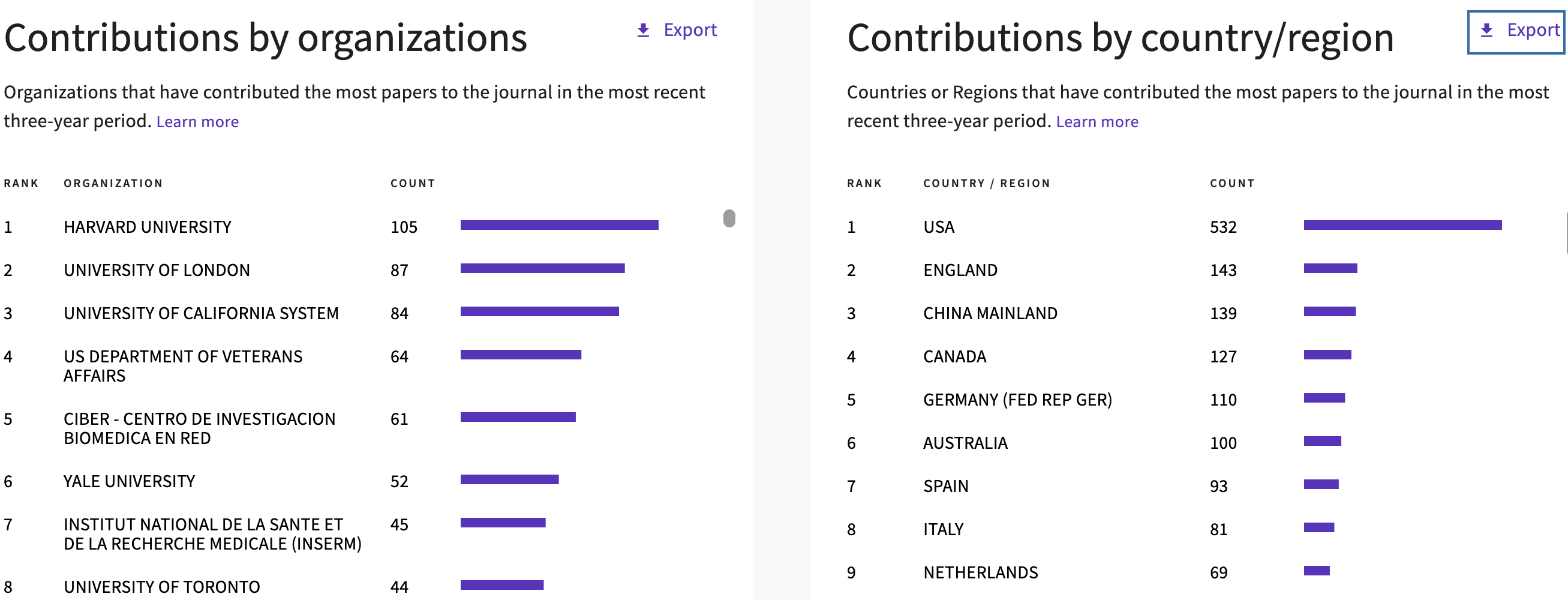The height and width of the screenshot is (600, 1568).
Task: Click China Mainland count 139
Action: (1223, 314)
